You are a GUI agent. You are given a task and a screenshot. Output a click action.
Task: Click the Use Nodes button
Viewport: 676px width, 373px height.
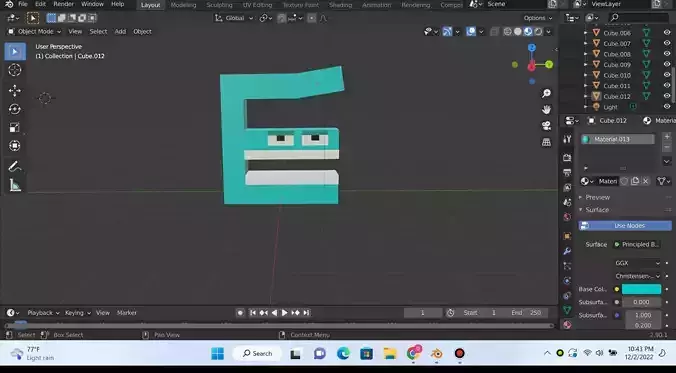[x=625, y=226]
